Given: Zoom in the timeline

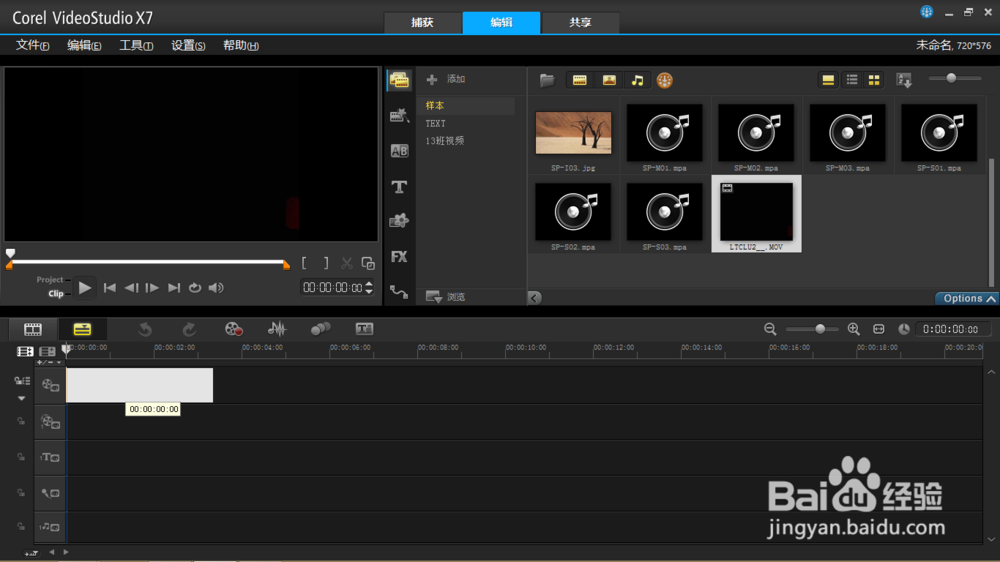Looking at the screenshot, I should tap(853, 329).
